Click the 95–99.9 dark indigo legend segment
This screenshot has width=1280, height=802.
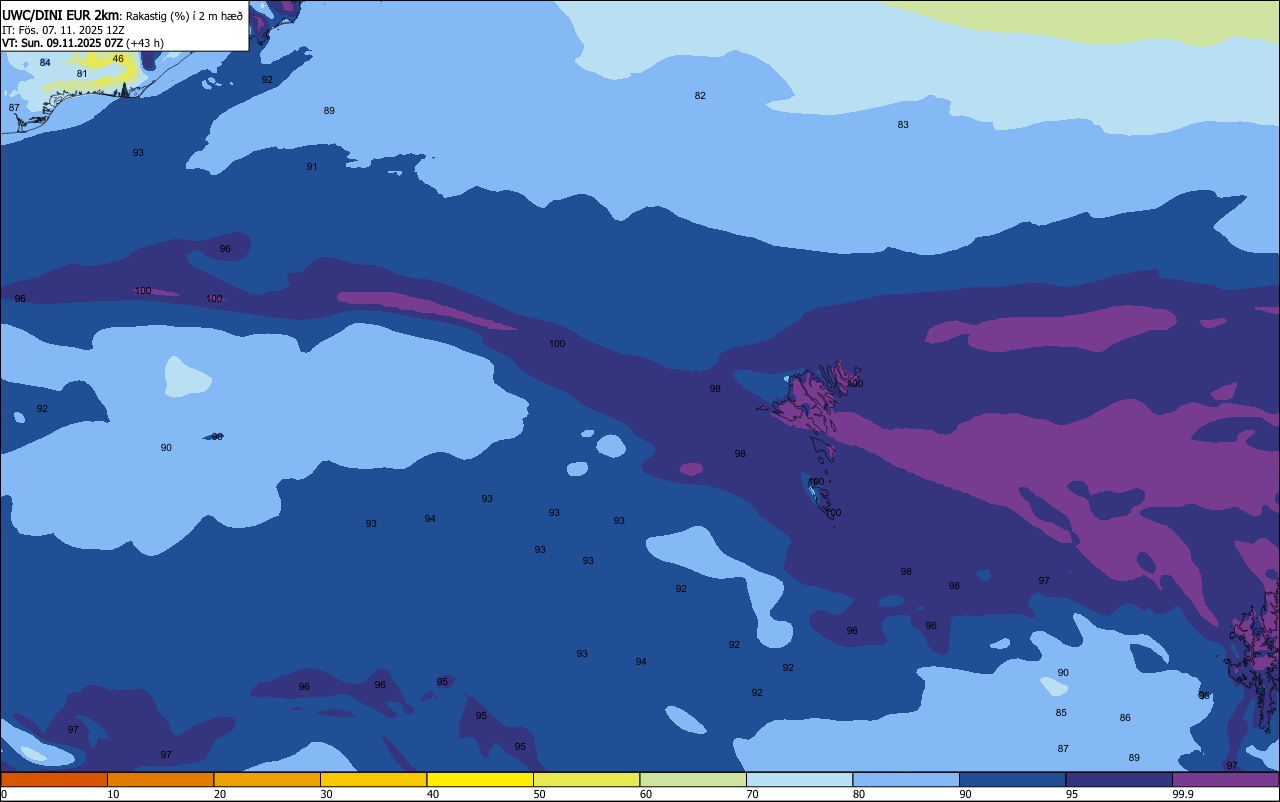[1119, 779]
